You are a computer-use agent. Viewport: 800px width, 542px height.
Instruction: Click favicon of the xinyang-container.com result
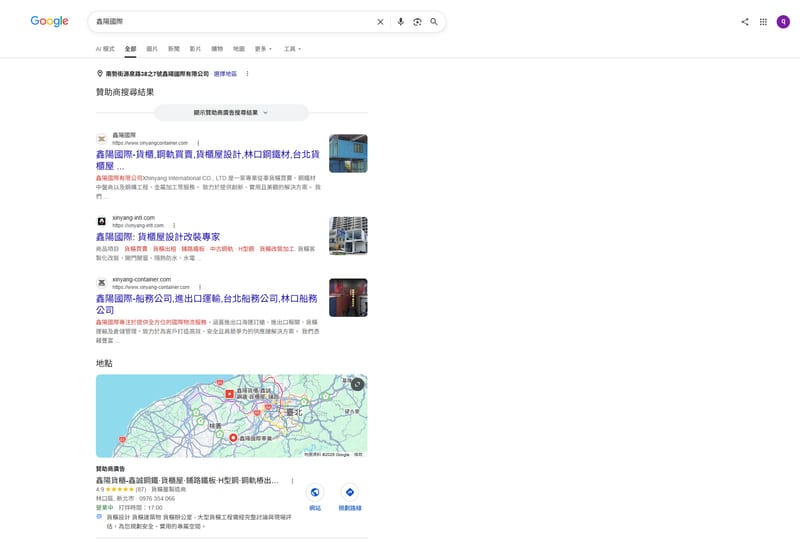(x=102, y=283)
